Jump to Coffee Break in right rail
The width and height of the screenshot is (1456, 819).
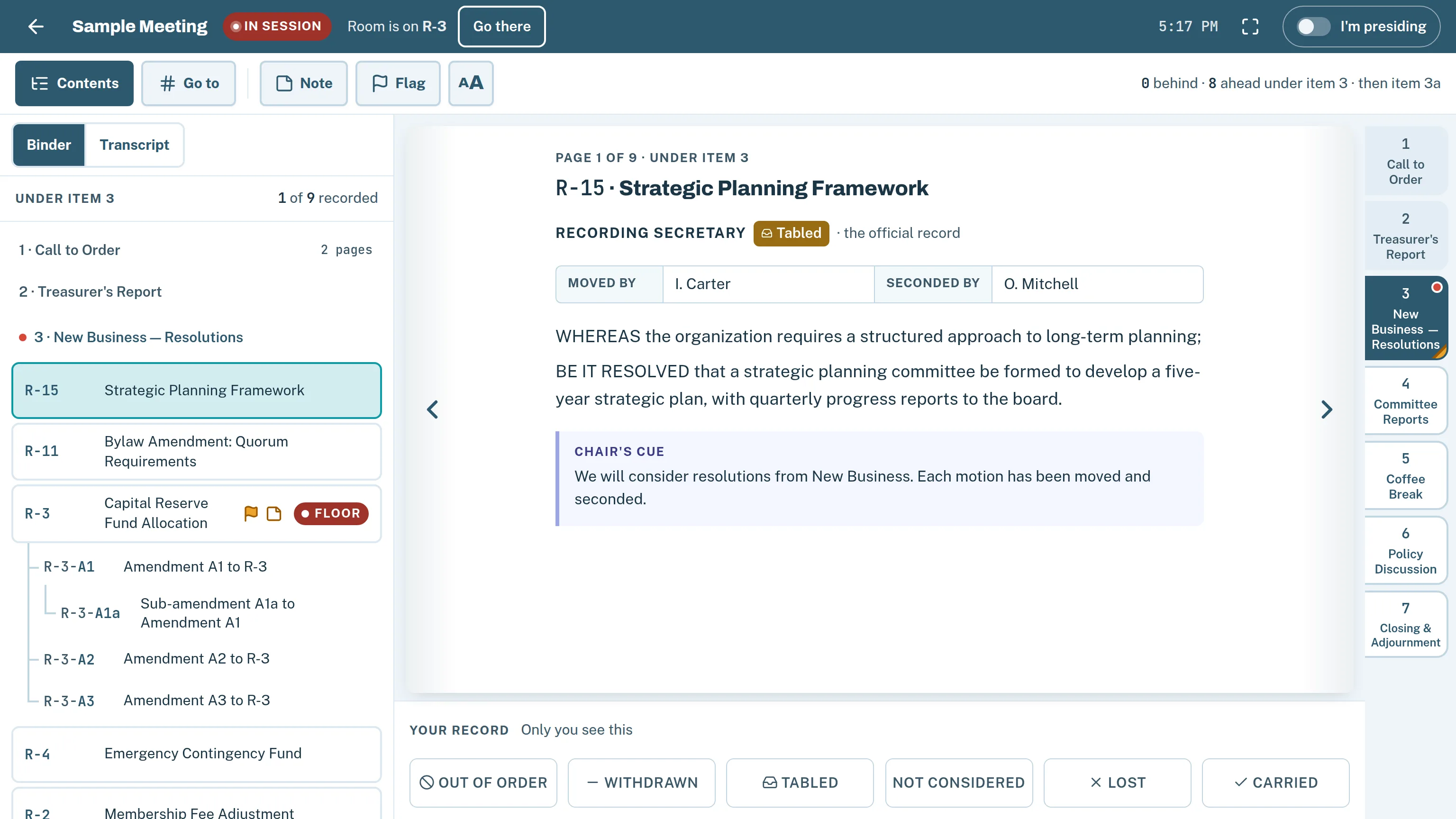[1405, 476]
